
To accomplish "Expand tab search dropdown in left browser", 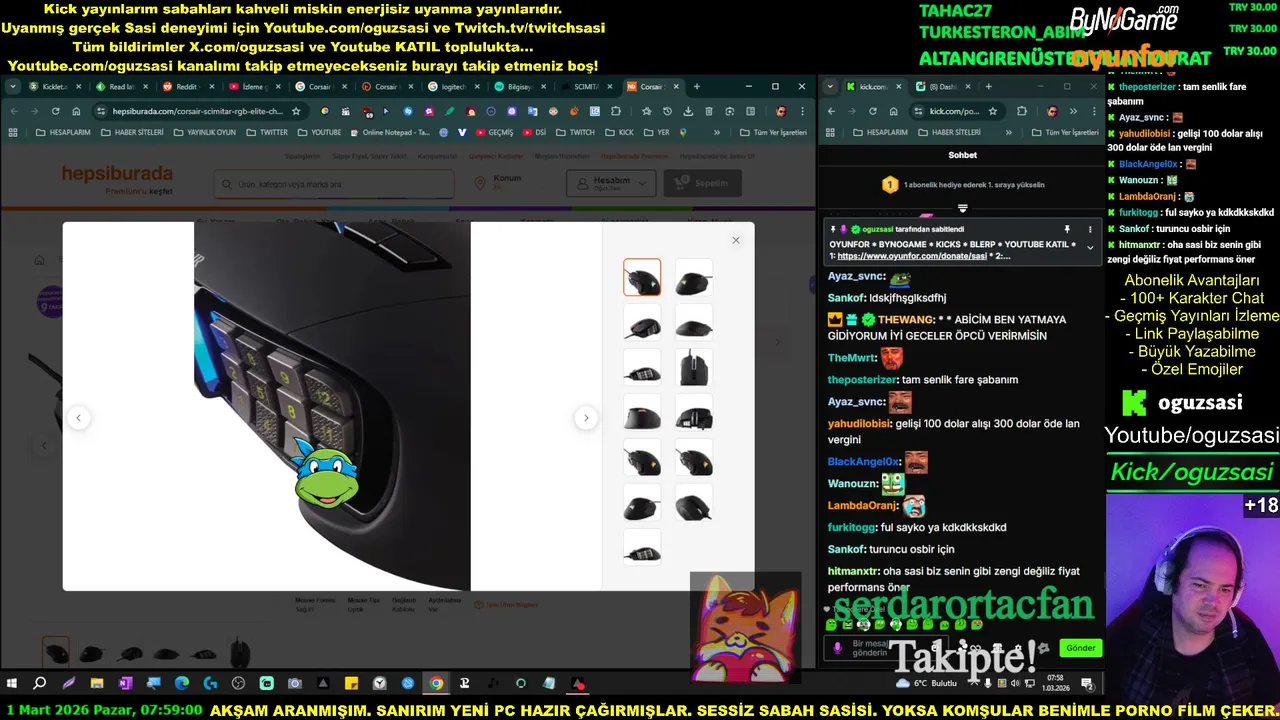I will [x=14, y=87].
